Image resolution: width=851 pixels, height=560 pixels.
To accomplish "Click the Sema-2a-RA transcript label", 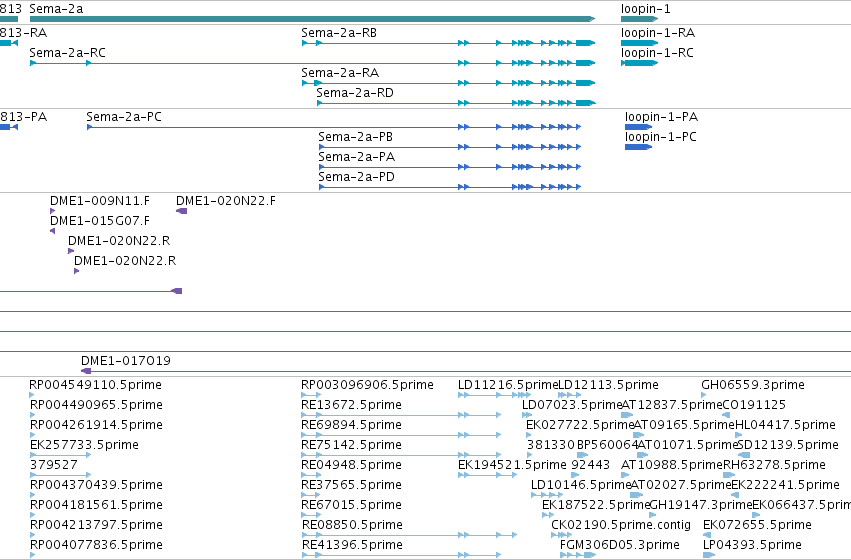I will pyautogui.click(x=340, y=73).
